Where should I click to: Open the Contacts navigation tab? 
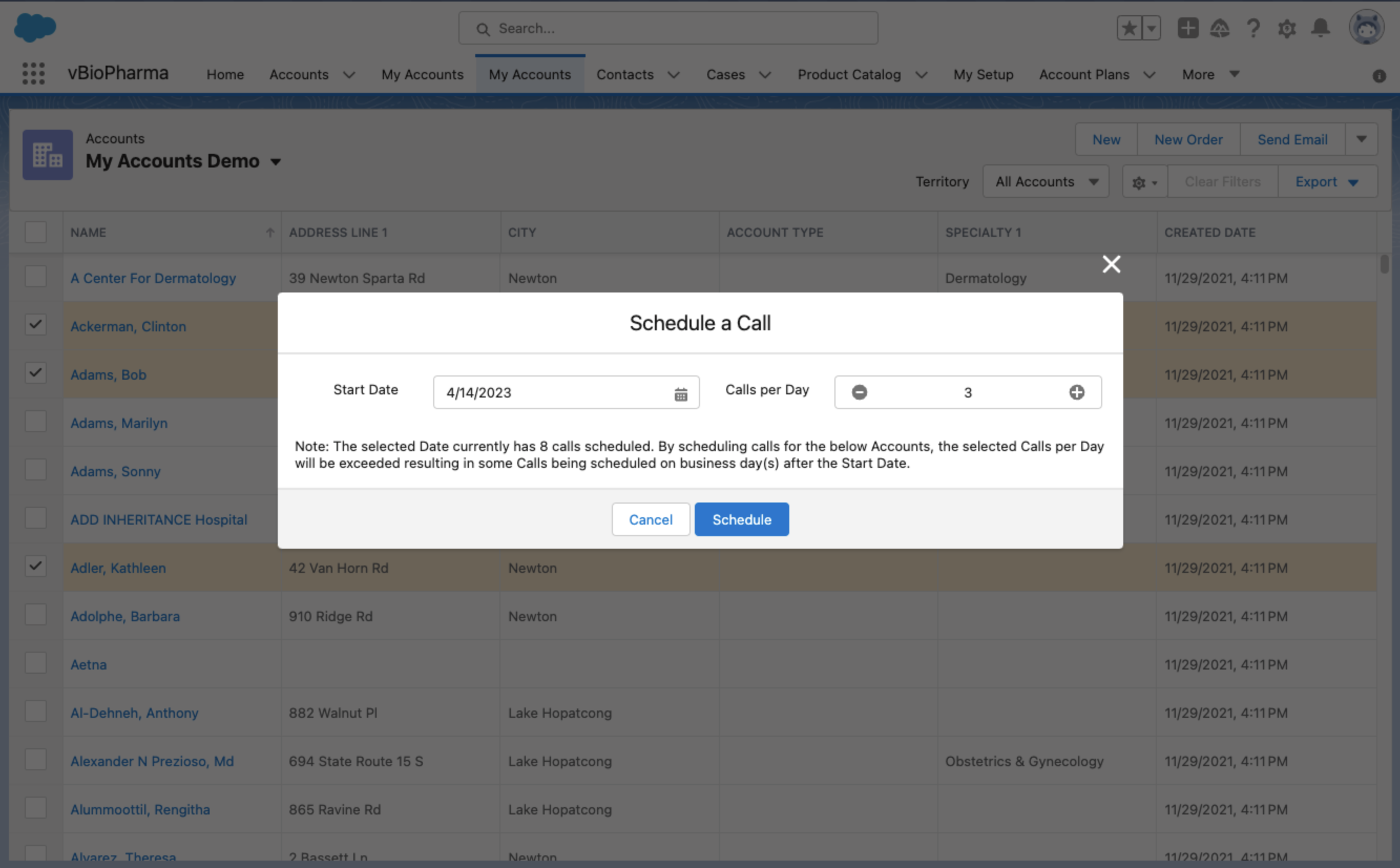point(624,75)
